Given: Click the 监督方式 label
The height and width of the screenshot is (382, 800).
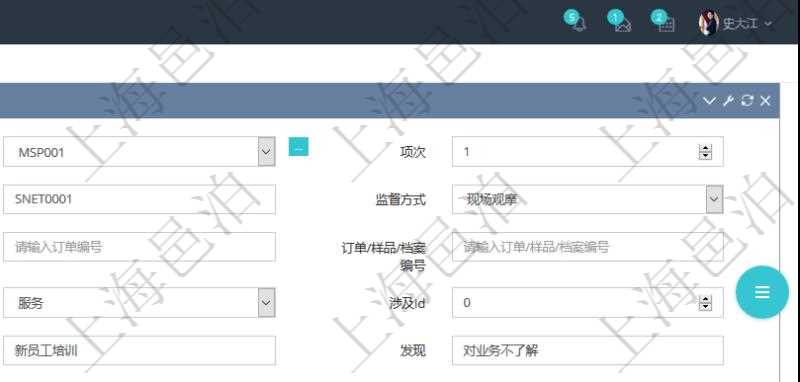Looking at the screenshot, I should pyautogui.click(x=401, y=199).
